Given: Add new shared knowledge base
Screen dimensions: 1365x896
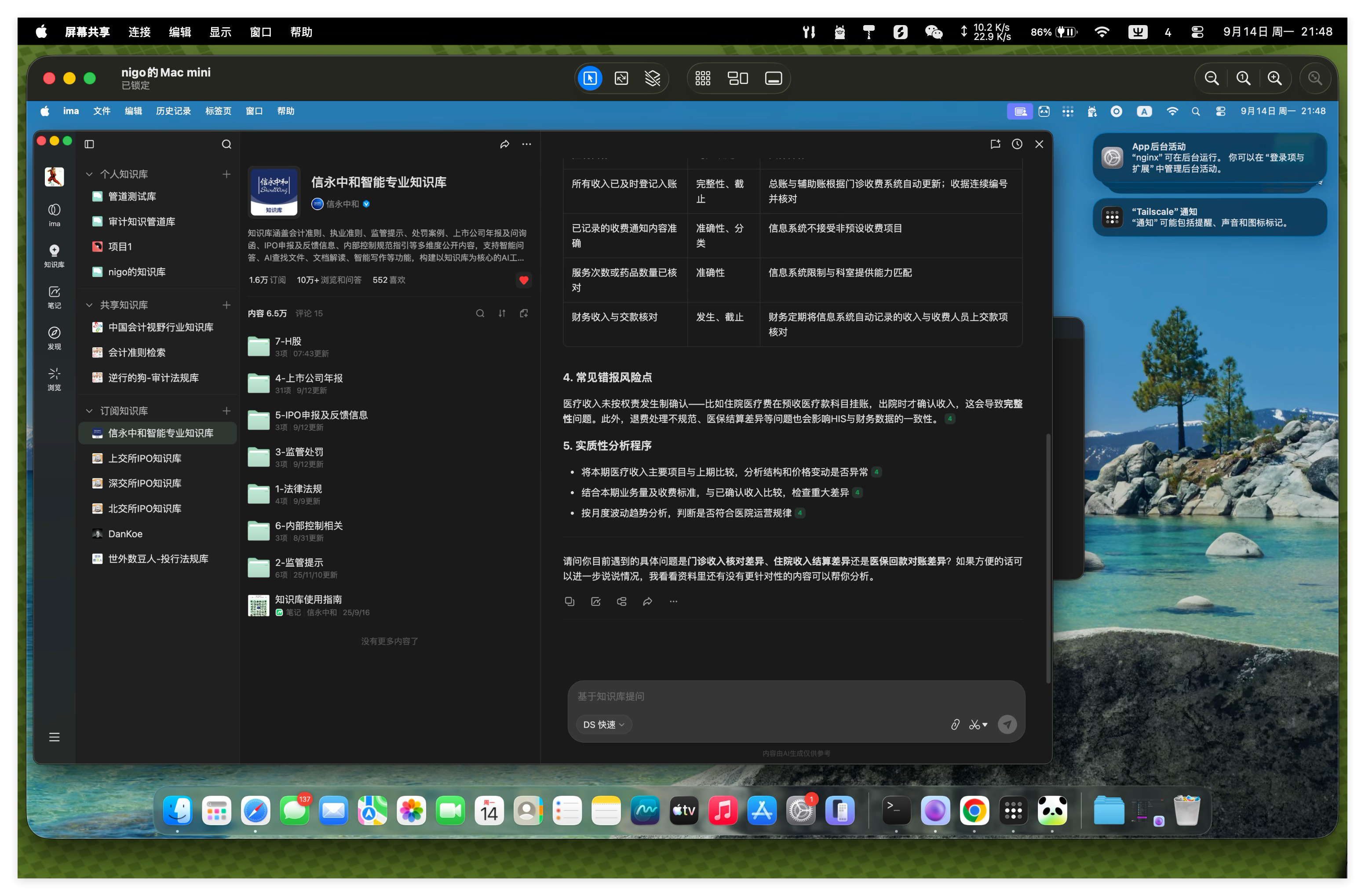Looking at the screenshot, I should point(226,305).
